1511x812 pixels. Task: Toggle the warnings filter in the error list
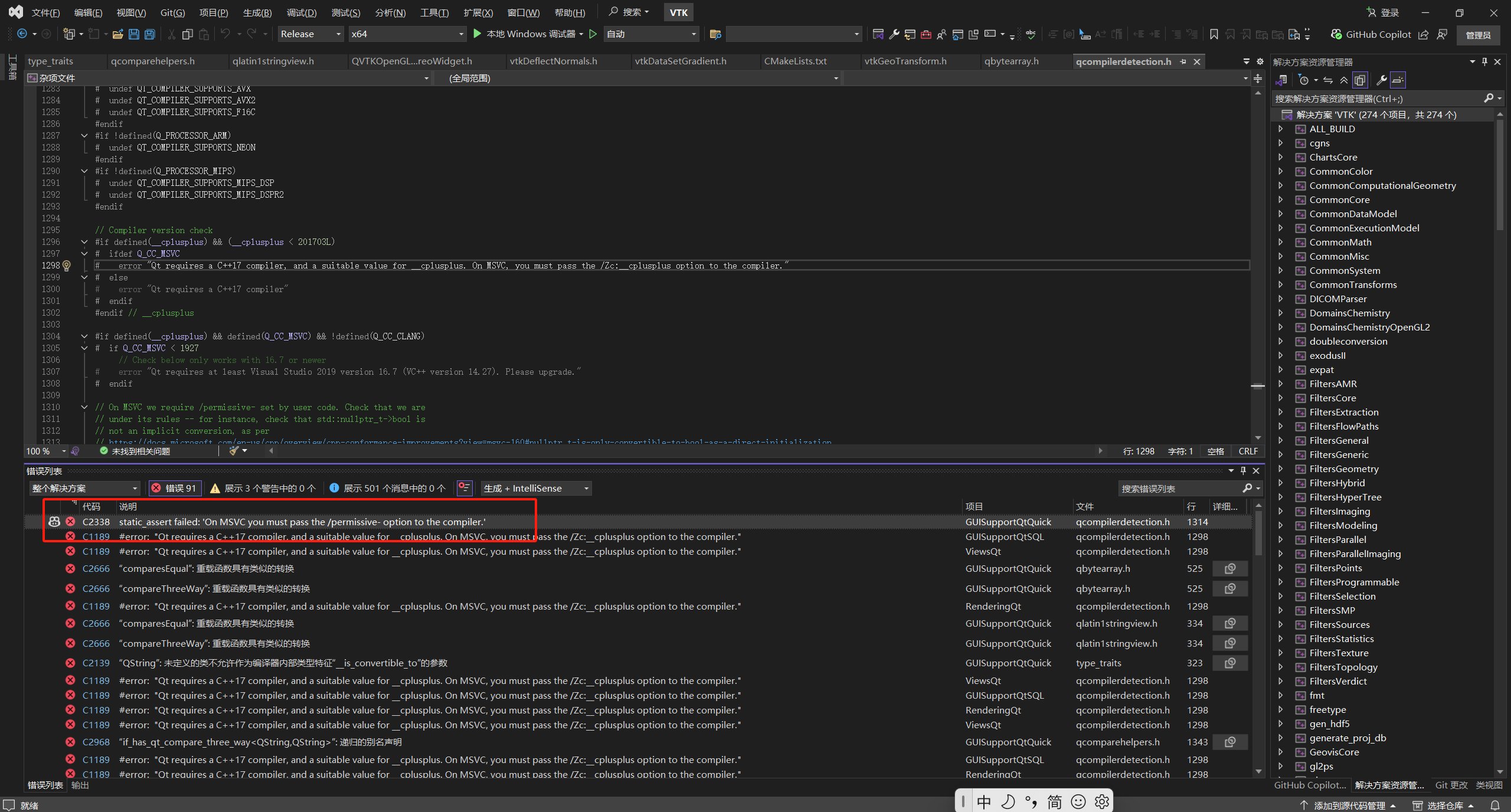pos(263,488)
